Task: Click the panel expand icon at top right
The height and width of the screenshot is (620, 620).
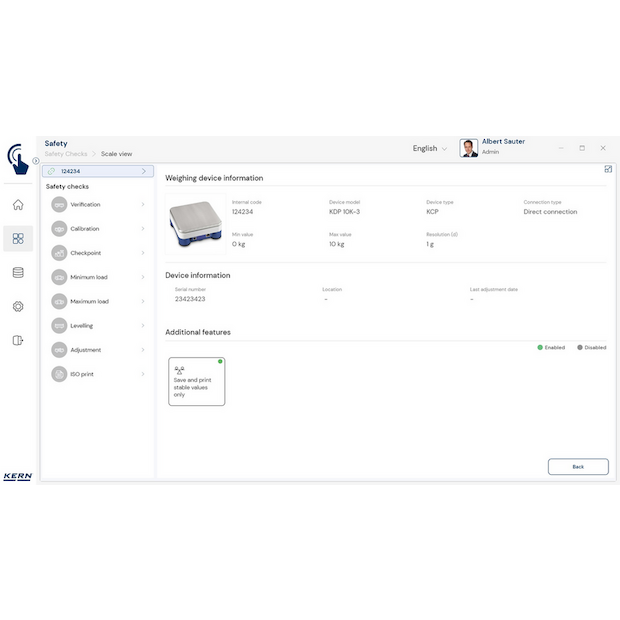Action: tap(608, 169)
